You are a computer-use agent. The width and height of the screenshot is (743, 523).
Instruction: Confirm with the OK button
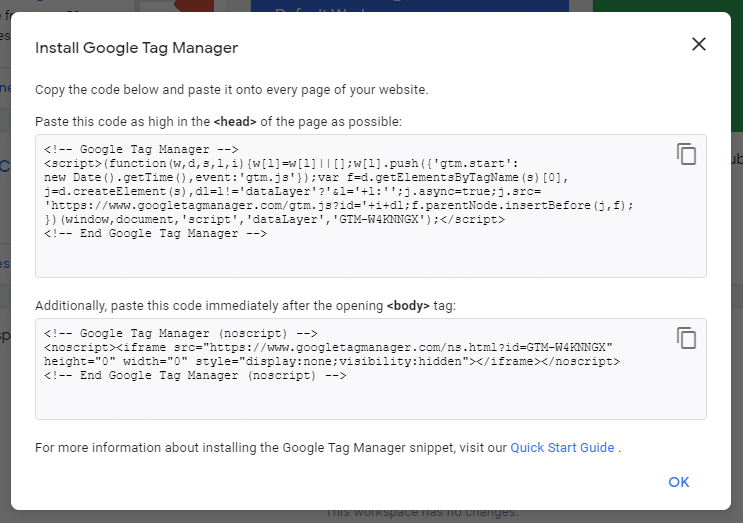(x=679, y=482)
